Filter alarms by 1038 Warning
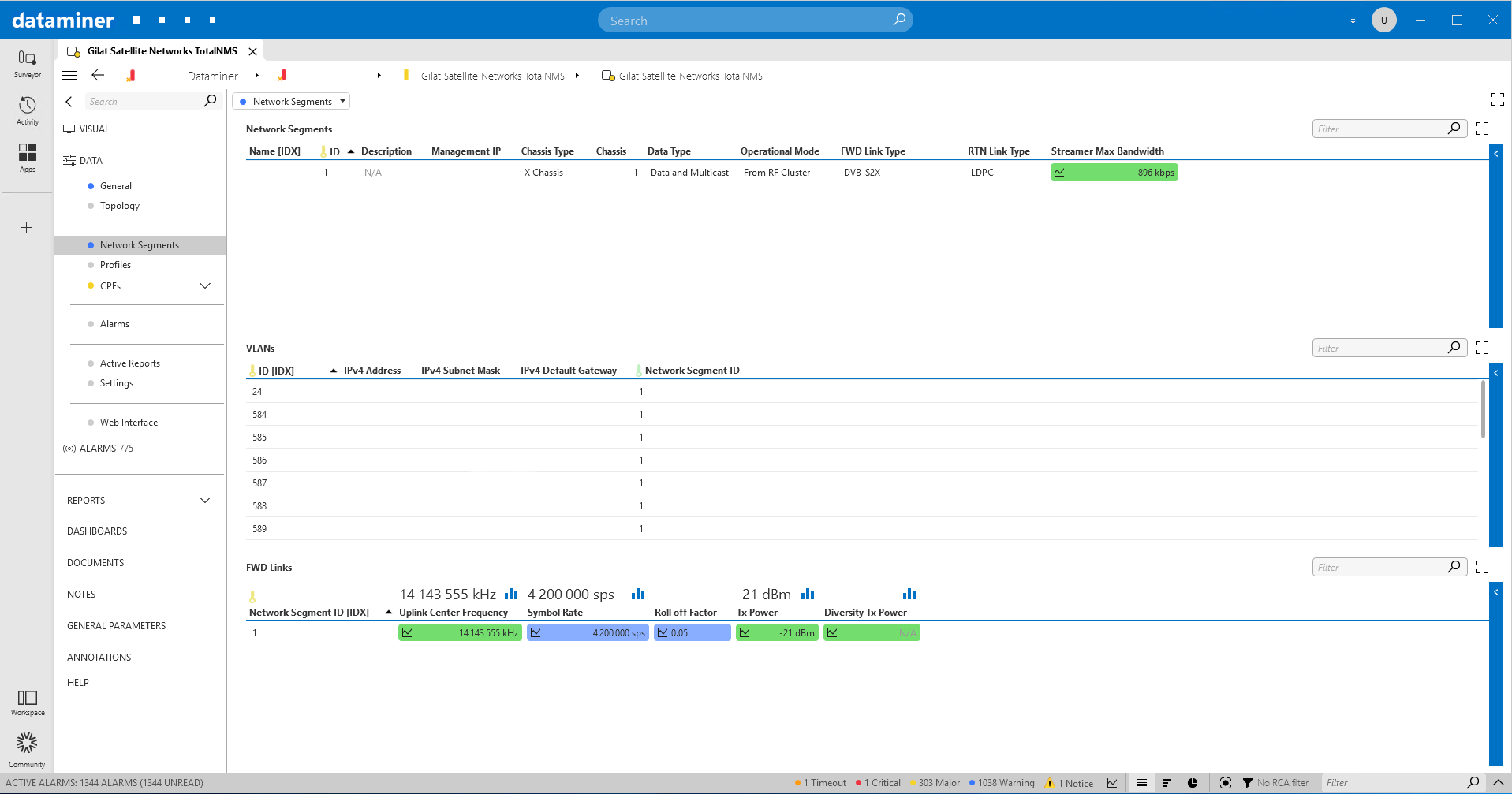This screenshot has width=1512, height=794. 1002,783
